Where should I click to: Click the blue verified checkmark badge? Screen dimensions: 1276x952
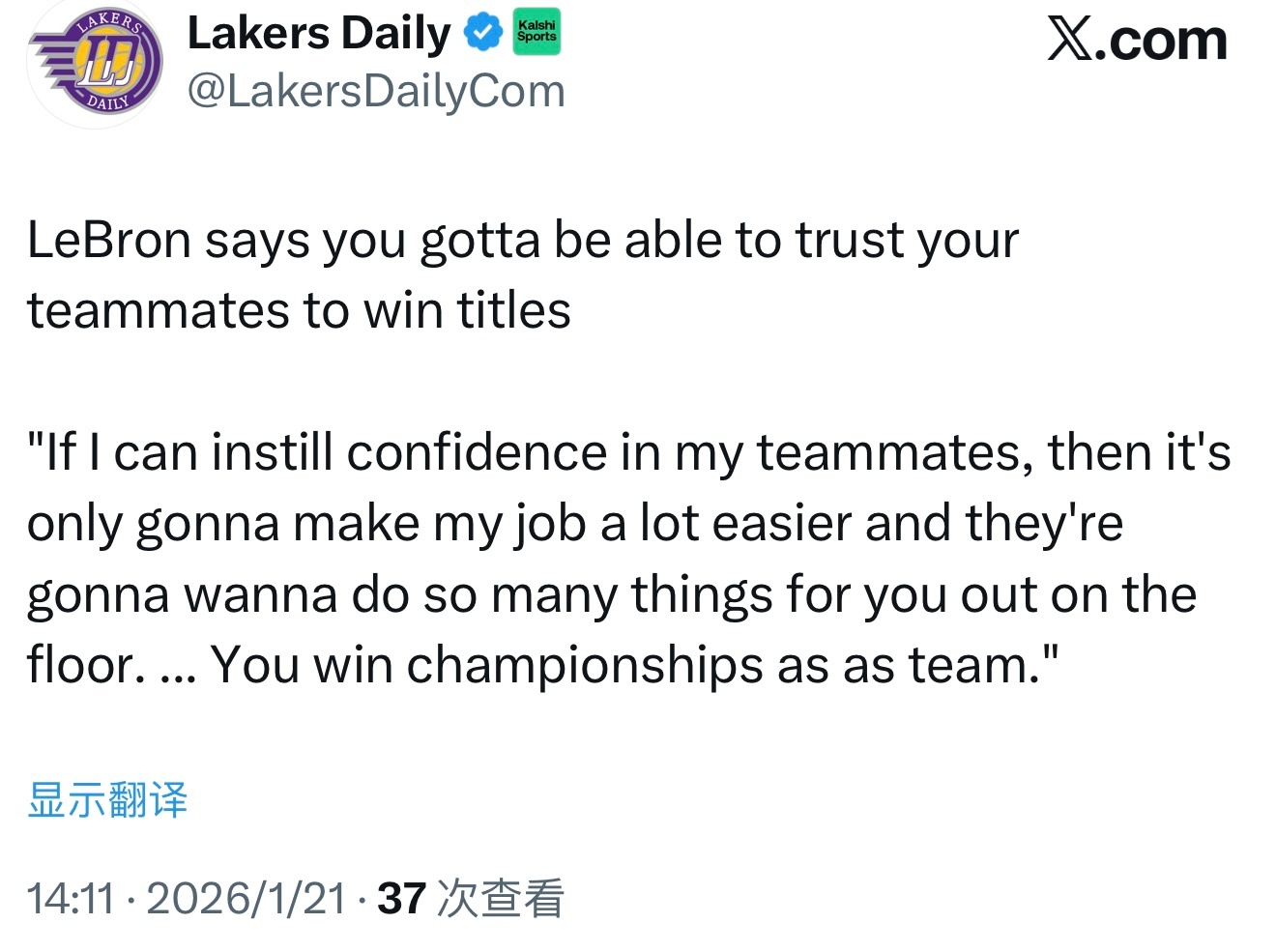point(482,34)
